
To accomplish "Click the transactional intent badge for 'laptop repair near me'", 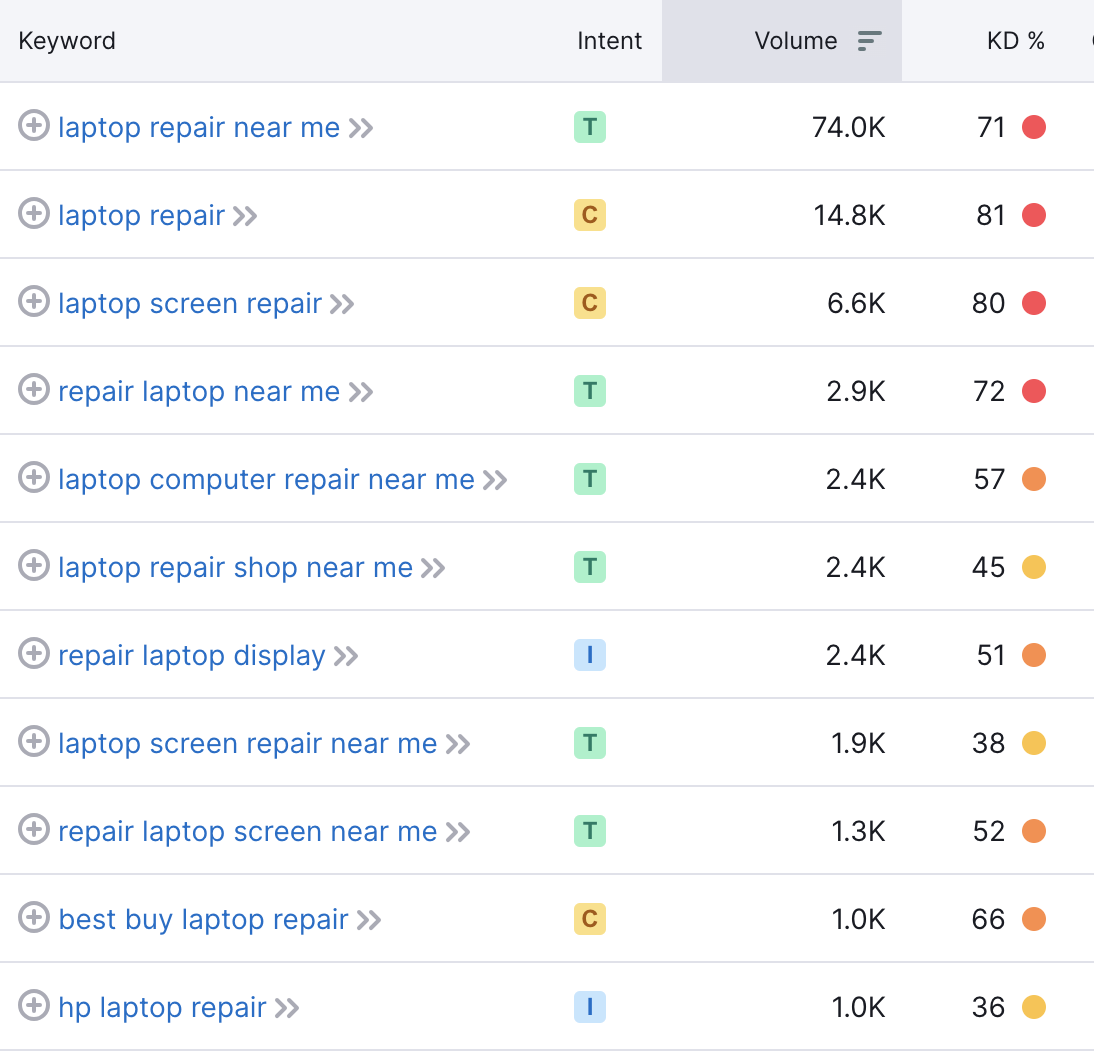I will click(590, 127).
